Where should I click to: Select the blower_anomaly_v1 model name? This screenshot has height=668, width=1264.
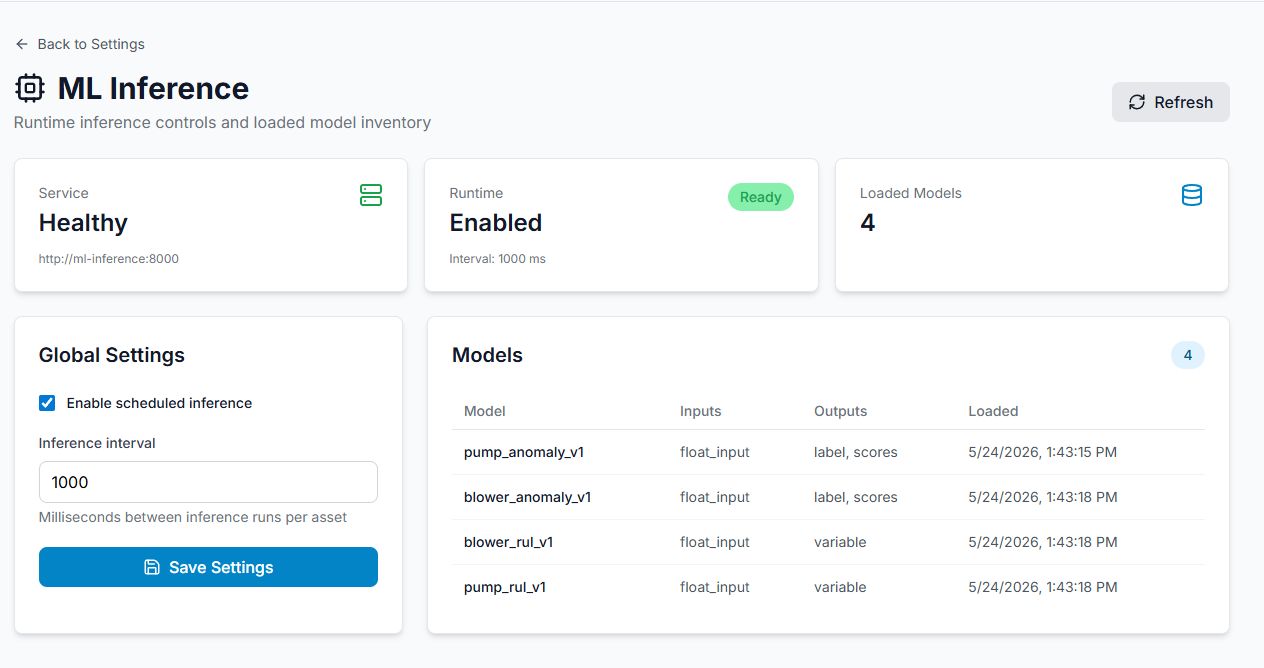tap(528, 497)
